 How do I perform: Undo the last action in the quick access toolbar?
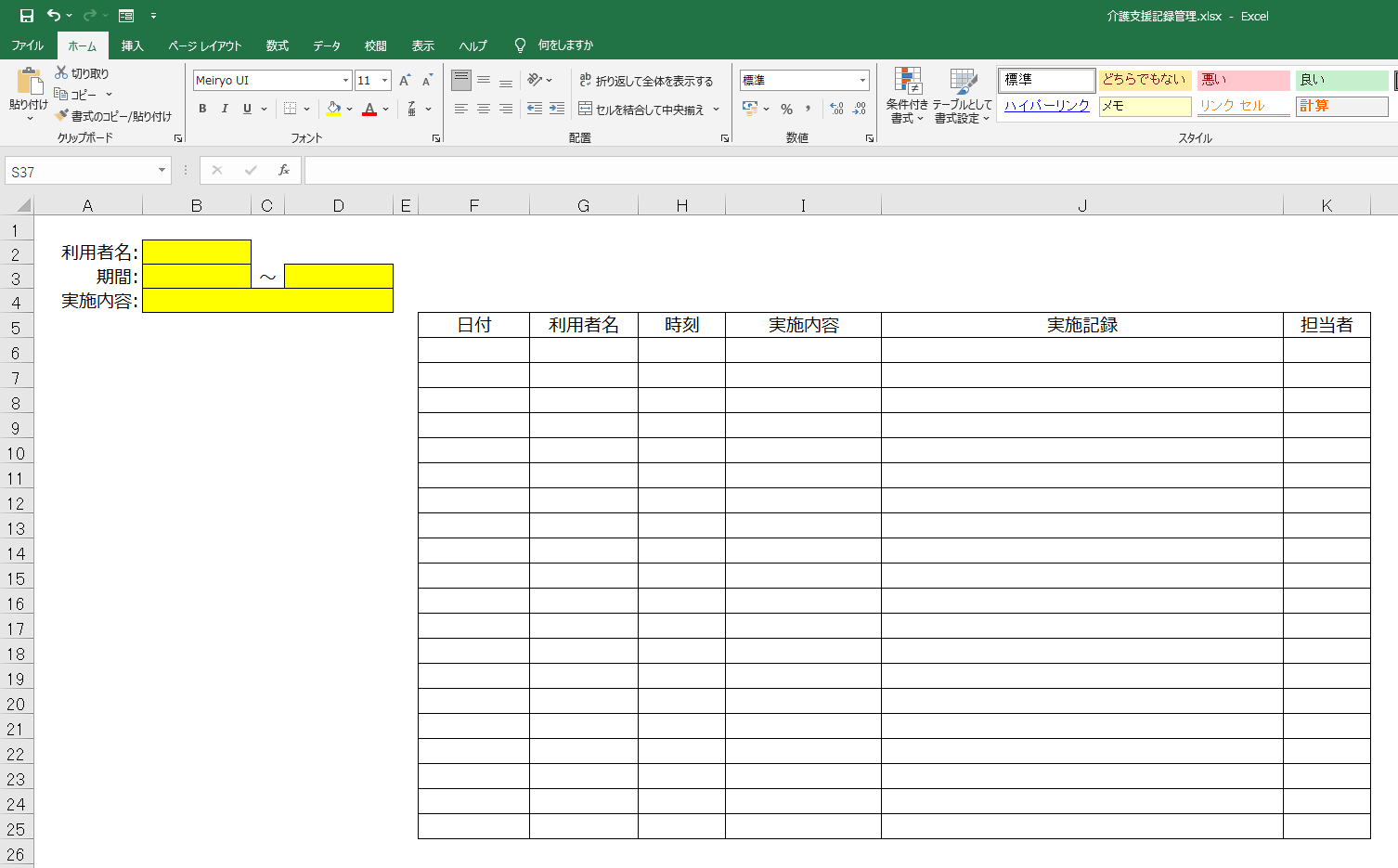click(54, 16)
